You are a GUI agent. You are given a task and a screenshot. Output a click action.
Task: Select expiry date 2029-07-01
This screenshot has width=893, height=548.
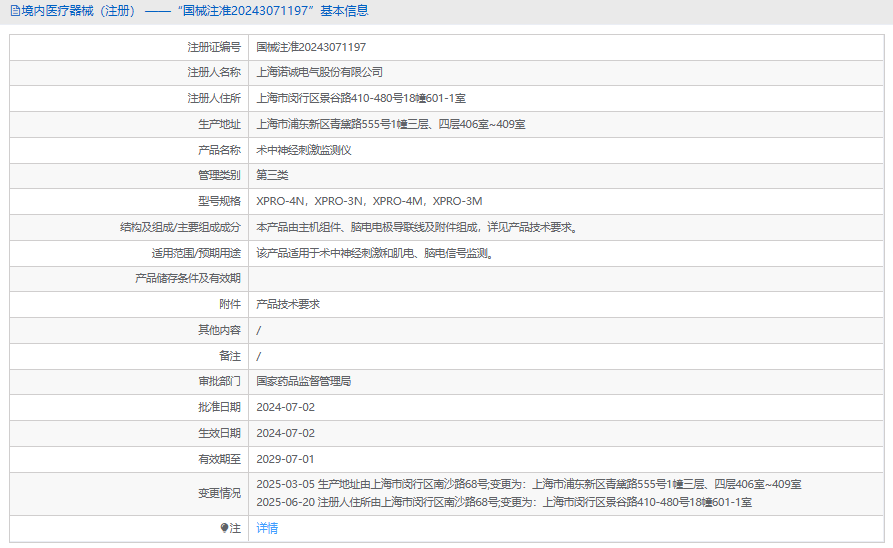[x=285, y=459]
